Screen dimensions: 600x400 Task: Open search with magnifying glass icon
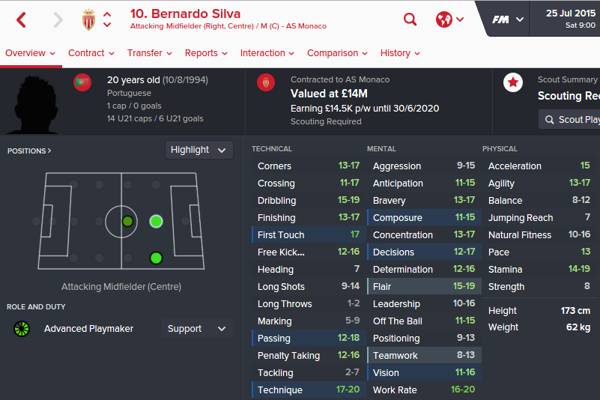click(x=410, y=19)
